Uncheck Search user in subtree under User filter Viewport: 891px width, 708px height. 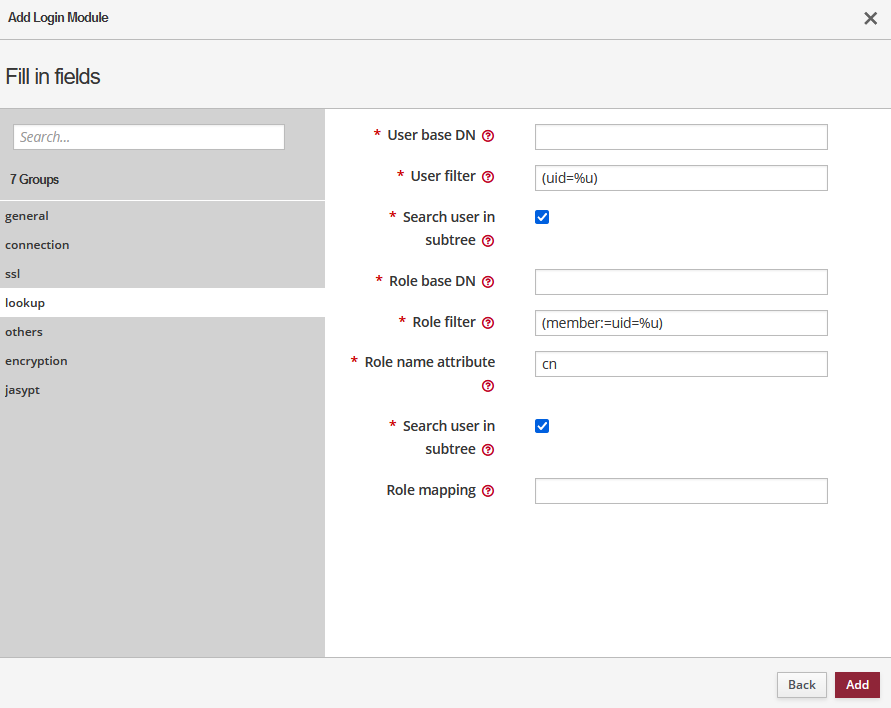coord(541,216)
